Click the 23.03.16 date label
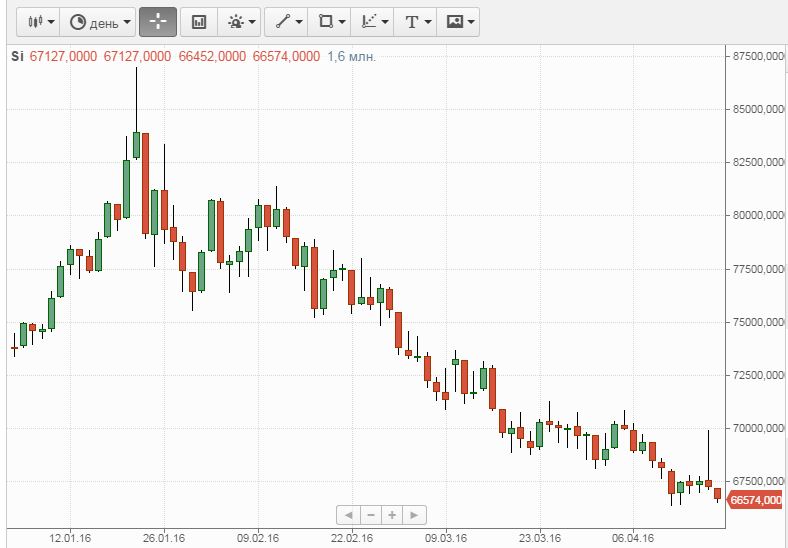Screen dimensions: 788x548 tap(540, 538)
